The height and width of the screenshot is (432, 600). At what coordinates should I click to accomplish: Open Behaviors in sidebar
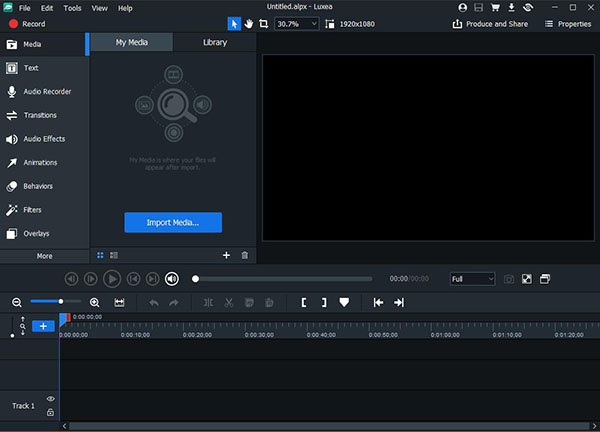pos(44,186)
